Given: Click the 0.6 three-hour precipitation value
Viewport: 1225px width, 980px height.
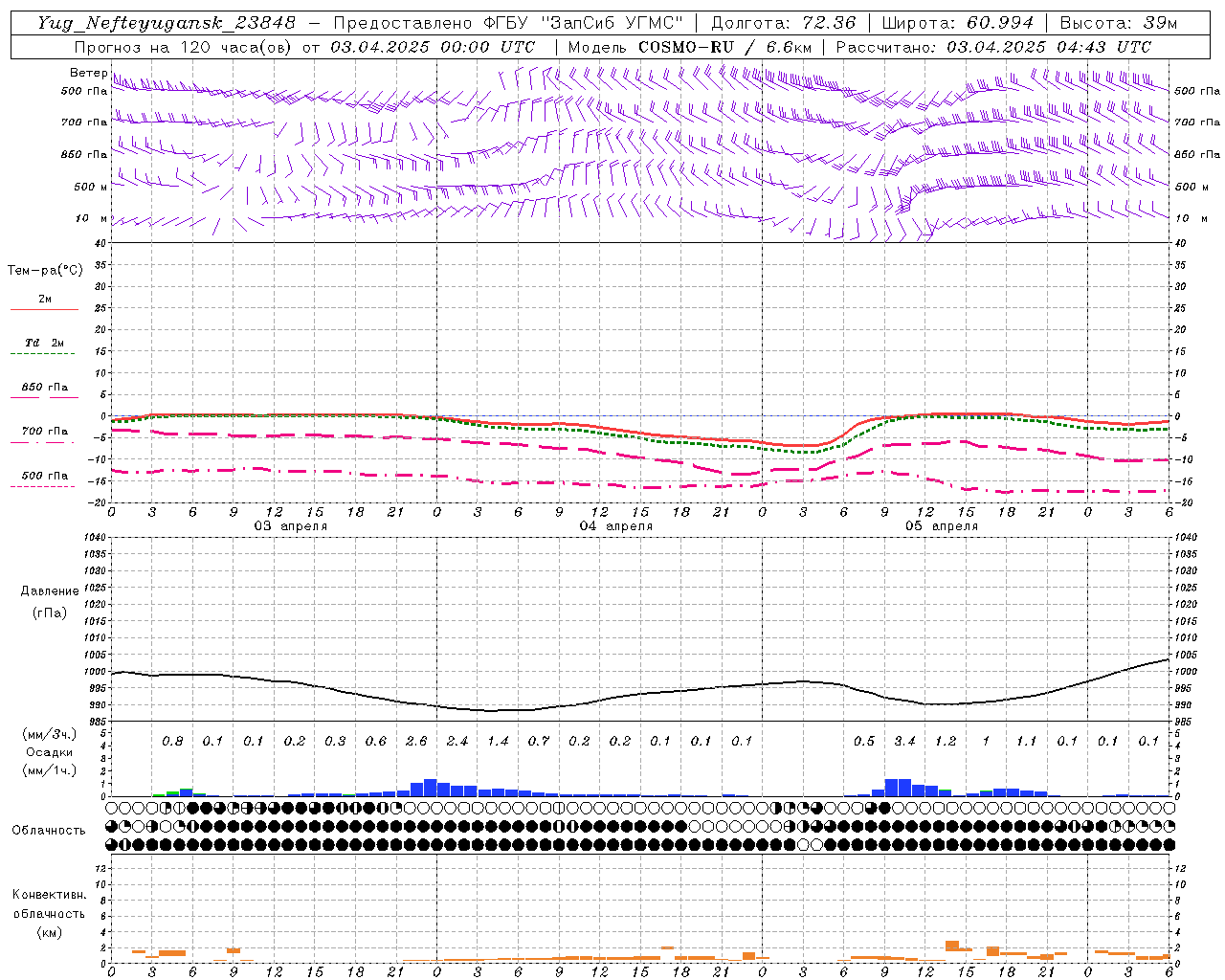Looking at the screenshot, I should click(x=376, y=741).
